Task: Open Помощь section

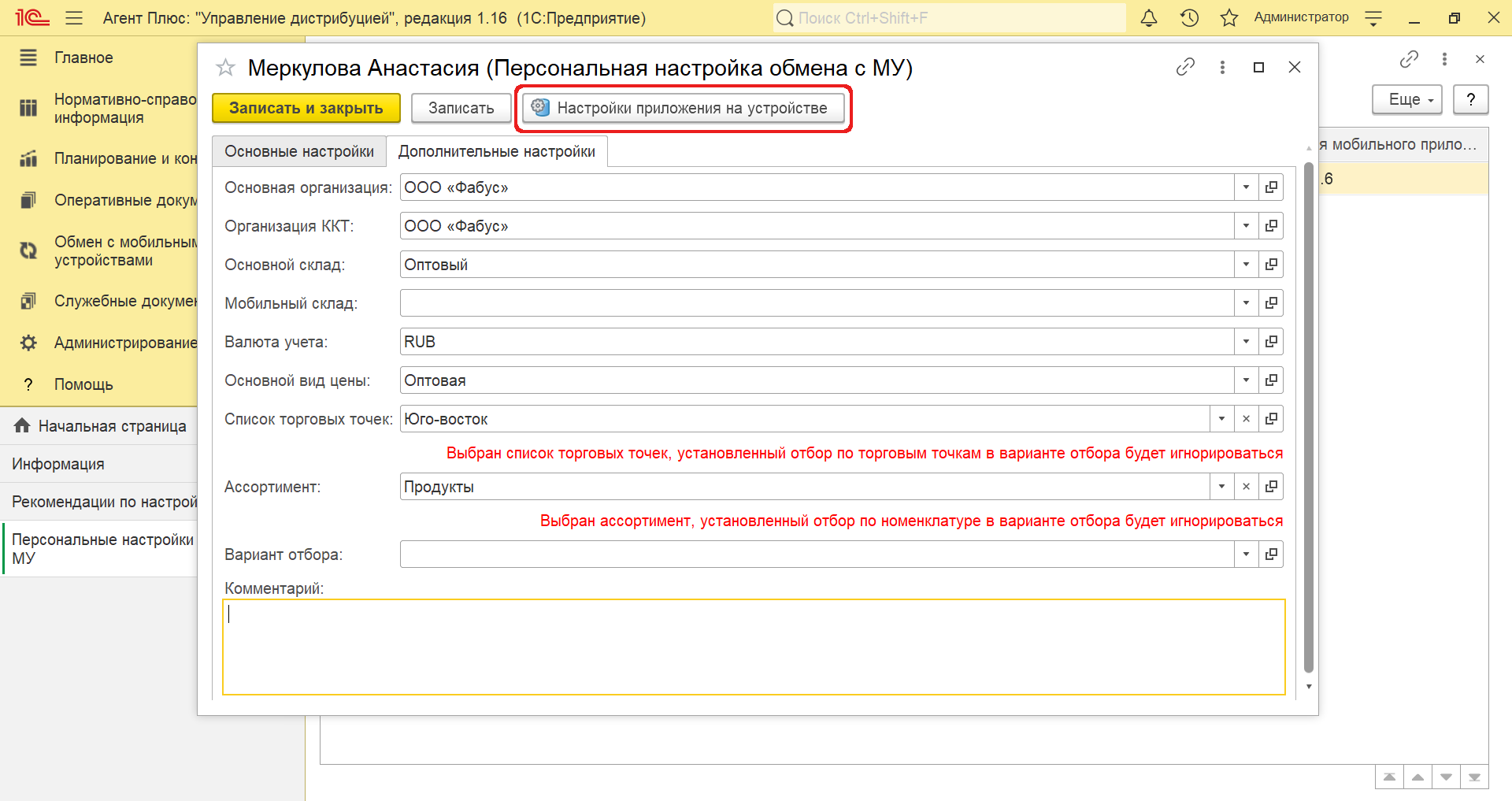Action: pyautogui.click(x=83, y=384)
